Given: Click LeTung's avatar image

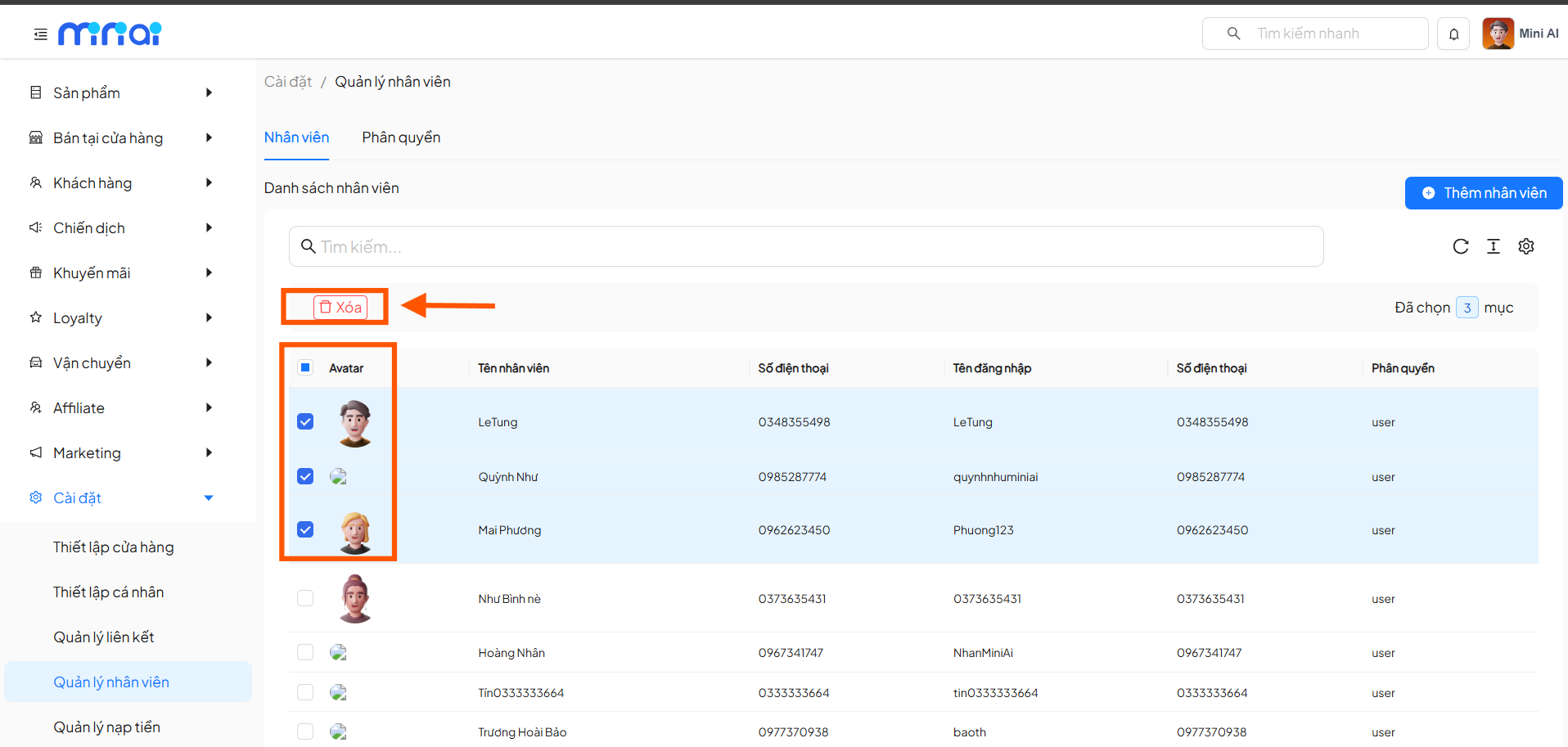Looking at the screenshot, I should pyautogui.click(x=355, y=423).
